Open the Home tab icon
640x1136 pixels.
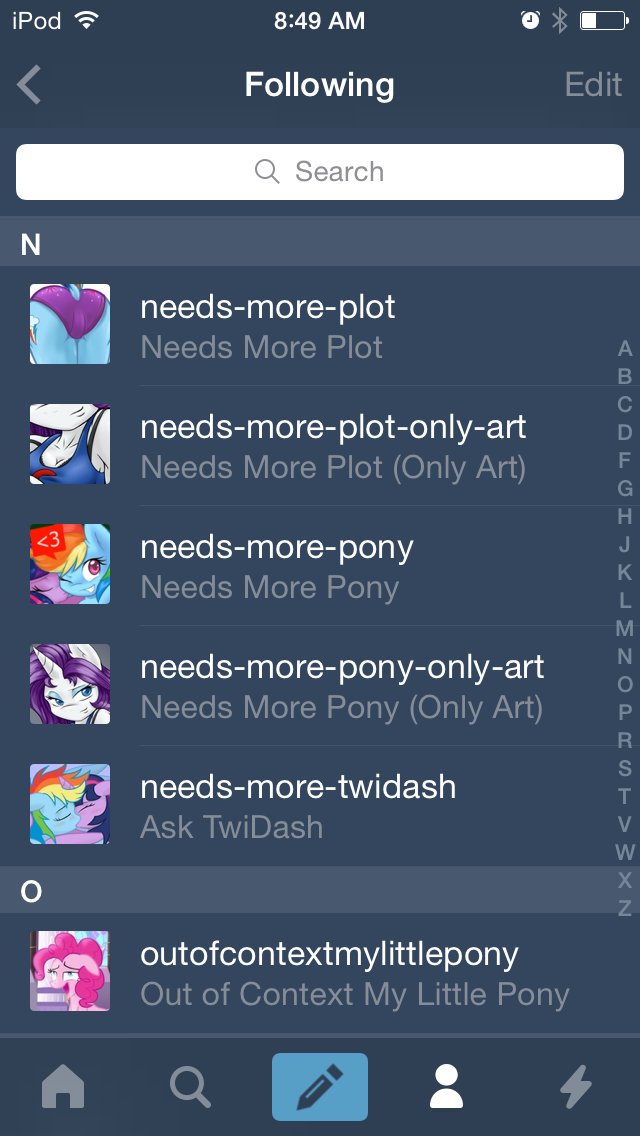click(x=63, y=1087)
